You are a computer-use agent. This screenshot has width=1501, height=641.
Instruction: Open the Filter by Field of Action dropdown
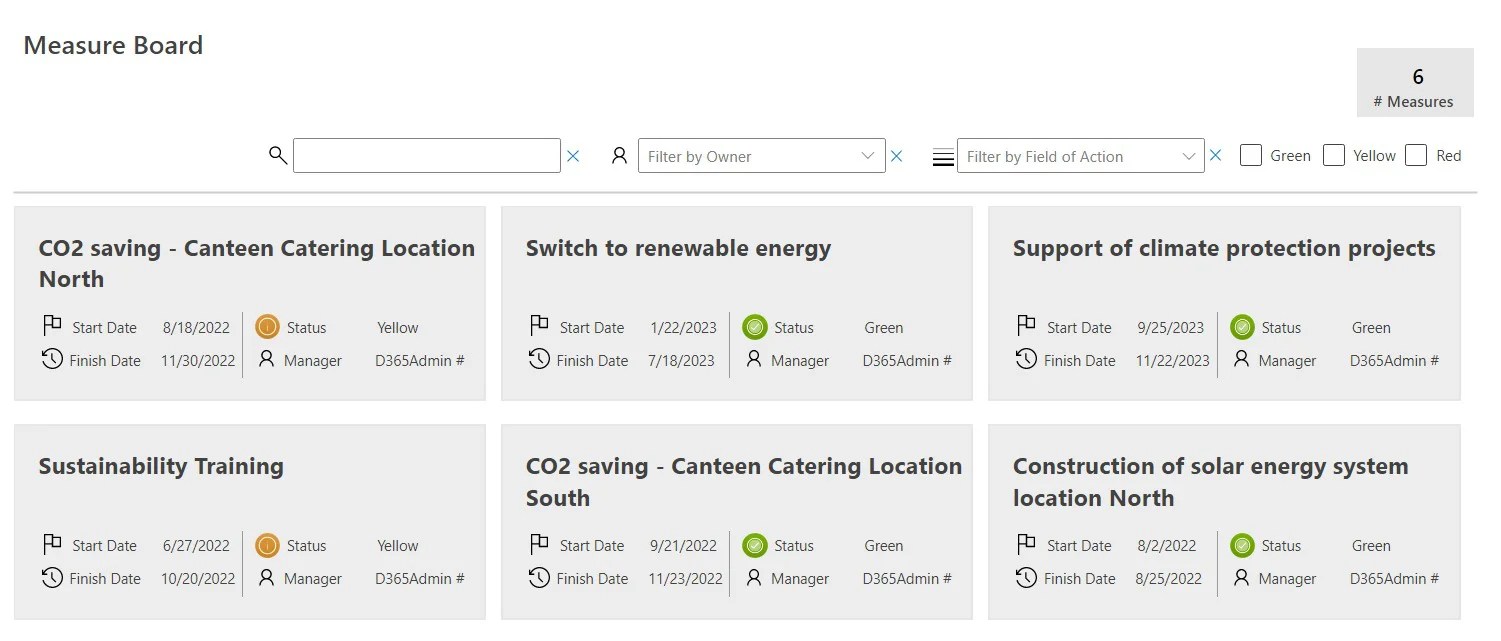click(1075, 156)
